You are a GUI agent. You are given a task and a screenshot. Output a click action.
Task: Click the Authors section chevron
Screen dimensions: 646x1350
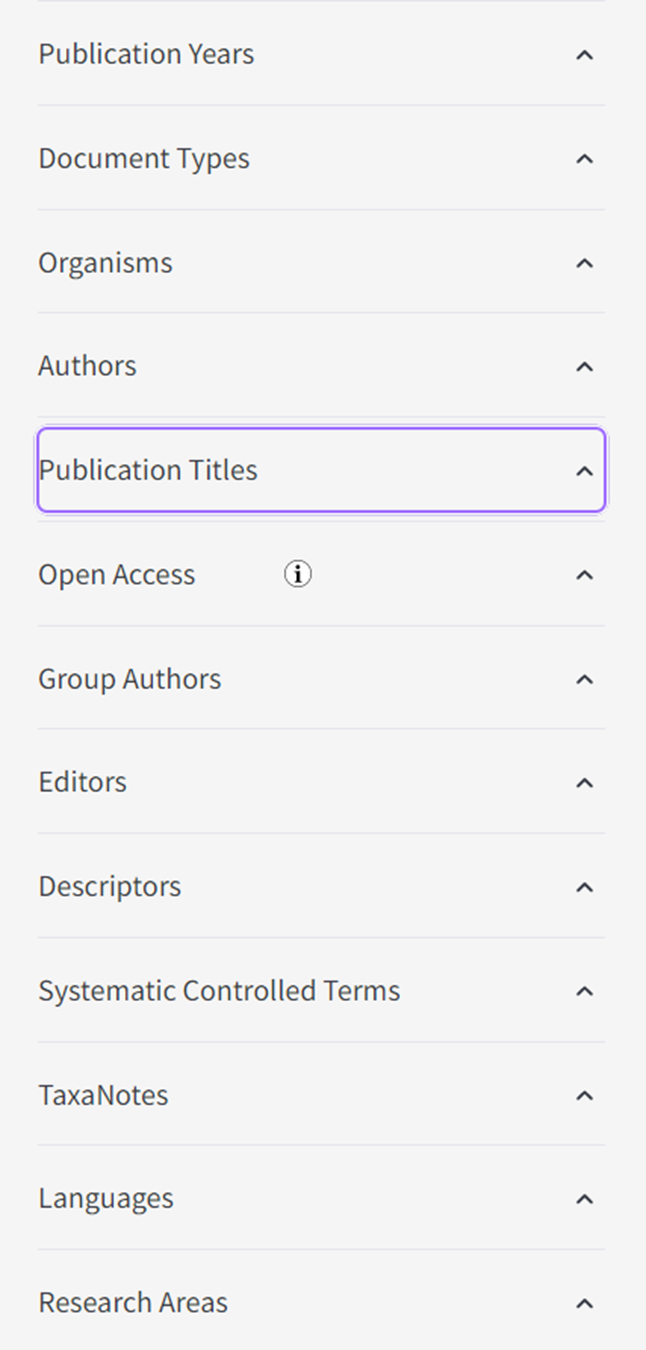[x=585, y=367]
